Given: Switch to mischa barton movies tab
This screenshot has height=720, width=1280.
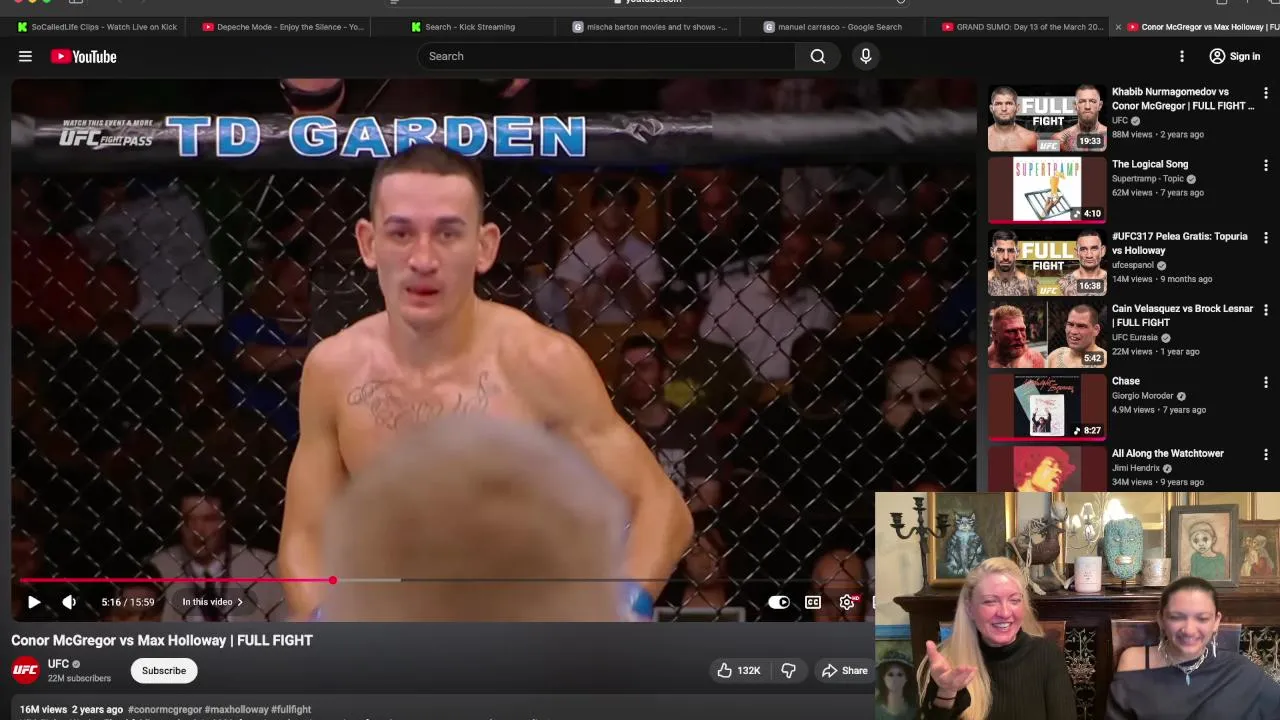Looking at the screenshot, I should point(650,27).
